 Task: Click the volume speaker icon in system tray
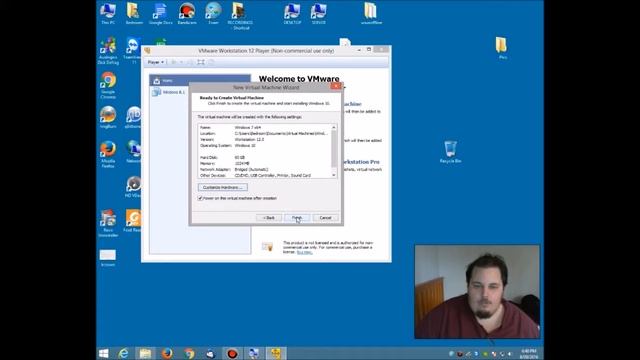point(509,354)
